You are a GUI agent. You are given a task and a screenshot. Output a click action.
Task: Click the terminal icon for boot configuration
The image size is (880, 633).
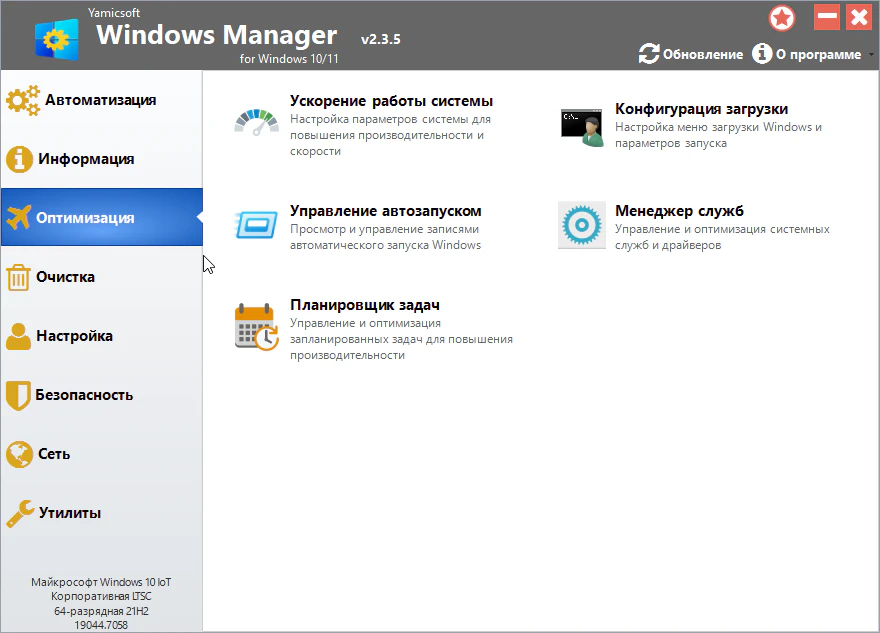pos(582,127)
